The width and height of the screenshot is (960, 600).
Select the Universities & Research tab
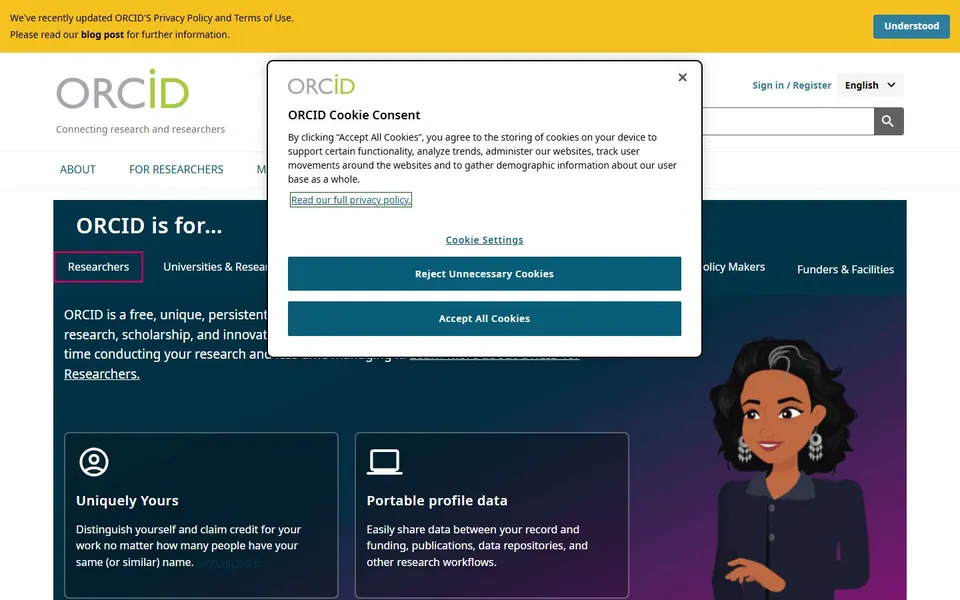pyautogui.click(x=215, y=267)
